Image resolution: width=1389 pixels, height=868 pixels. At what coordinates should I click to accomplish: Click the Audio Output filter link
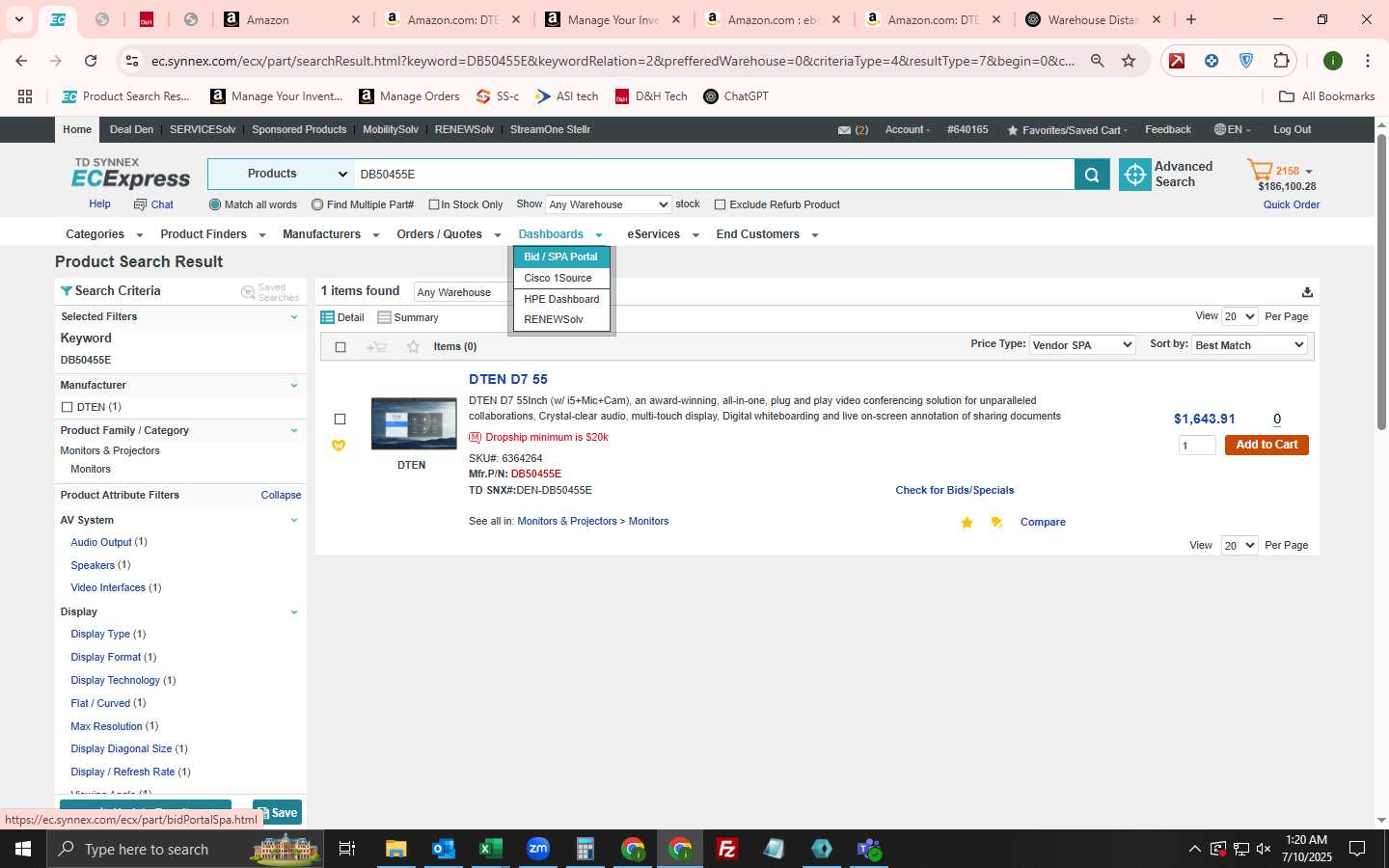(101, 542)
